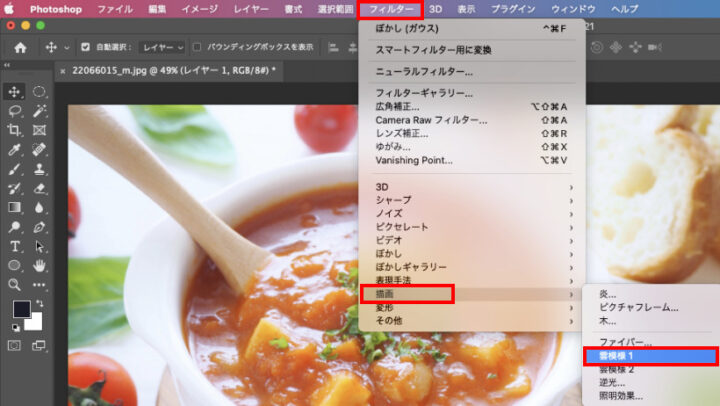720x406 pixels.
Task: Select the Eyedropper tool
Action: pyautogui.click(x=14, y=150)
